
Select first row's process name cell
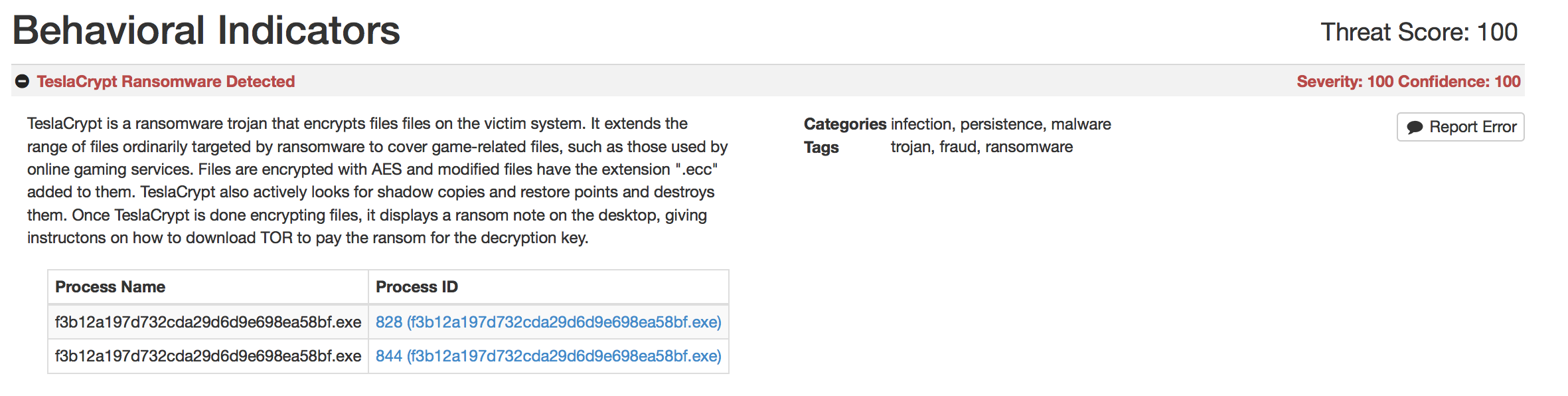point(208,322)
